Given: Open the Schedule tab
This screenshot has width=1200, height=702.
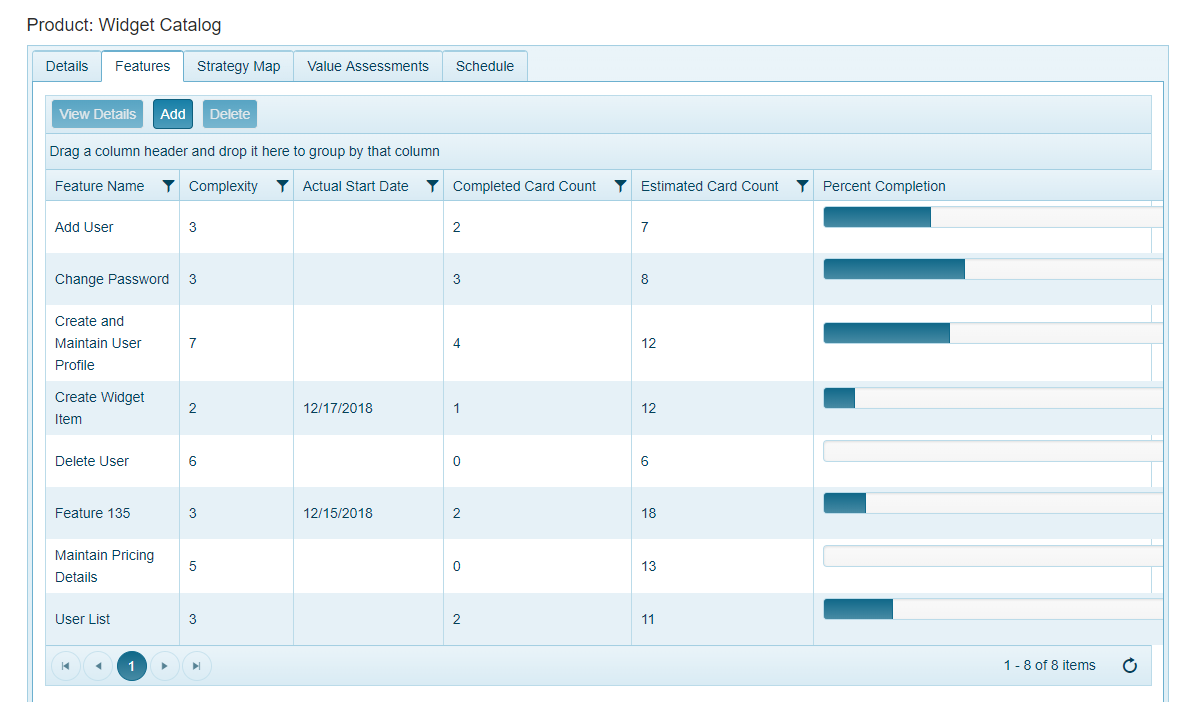Looking at the screenshot, I should point(485,66).
